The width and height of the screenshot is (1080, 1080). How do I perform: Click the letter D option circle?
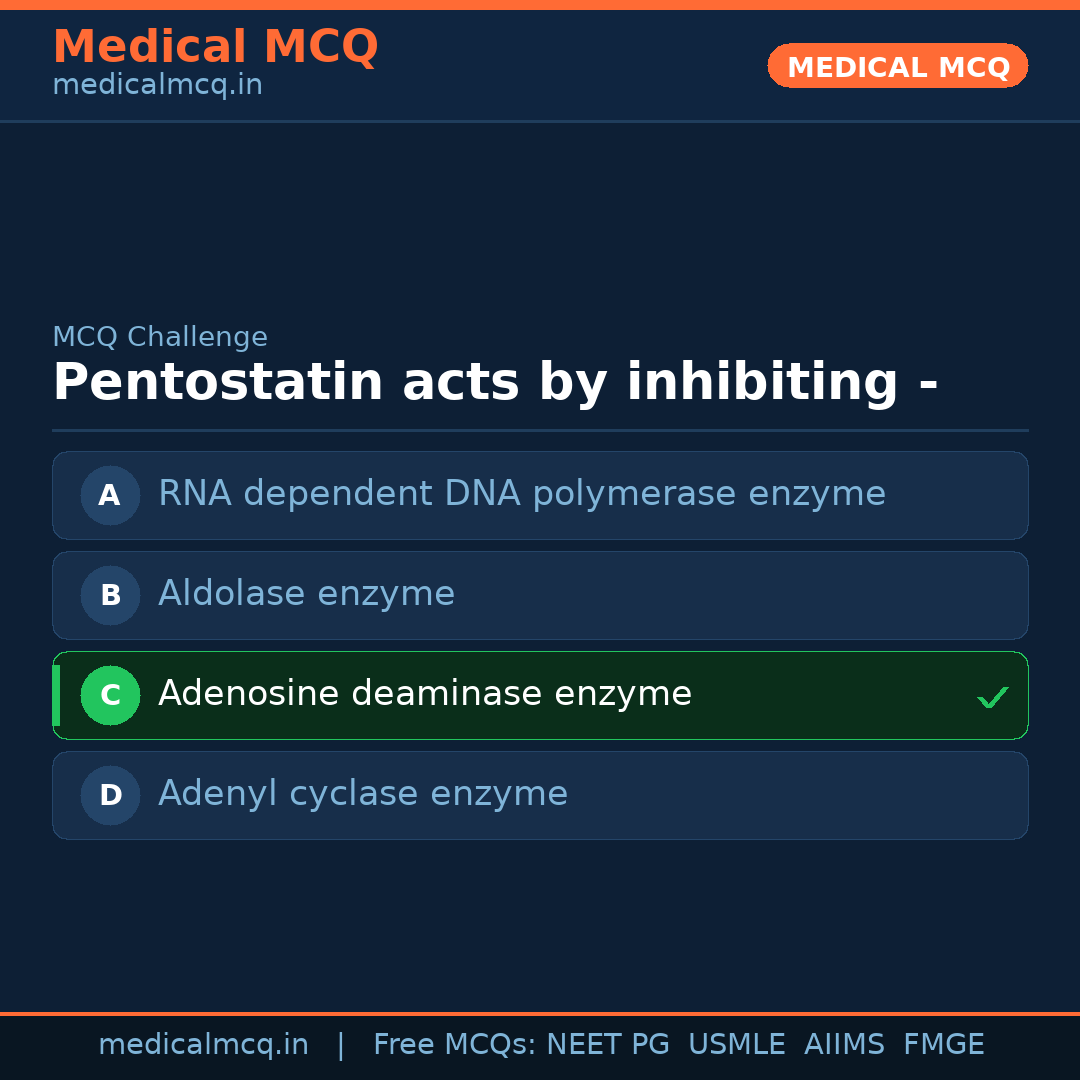(110, 795)
